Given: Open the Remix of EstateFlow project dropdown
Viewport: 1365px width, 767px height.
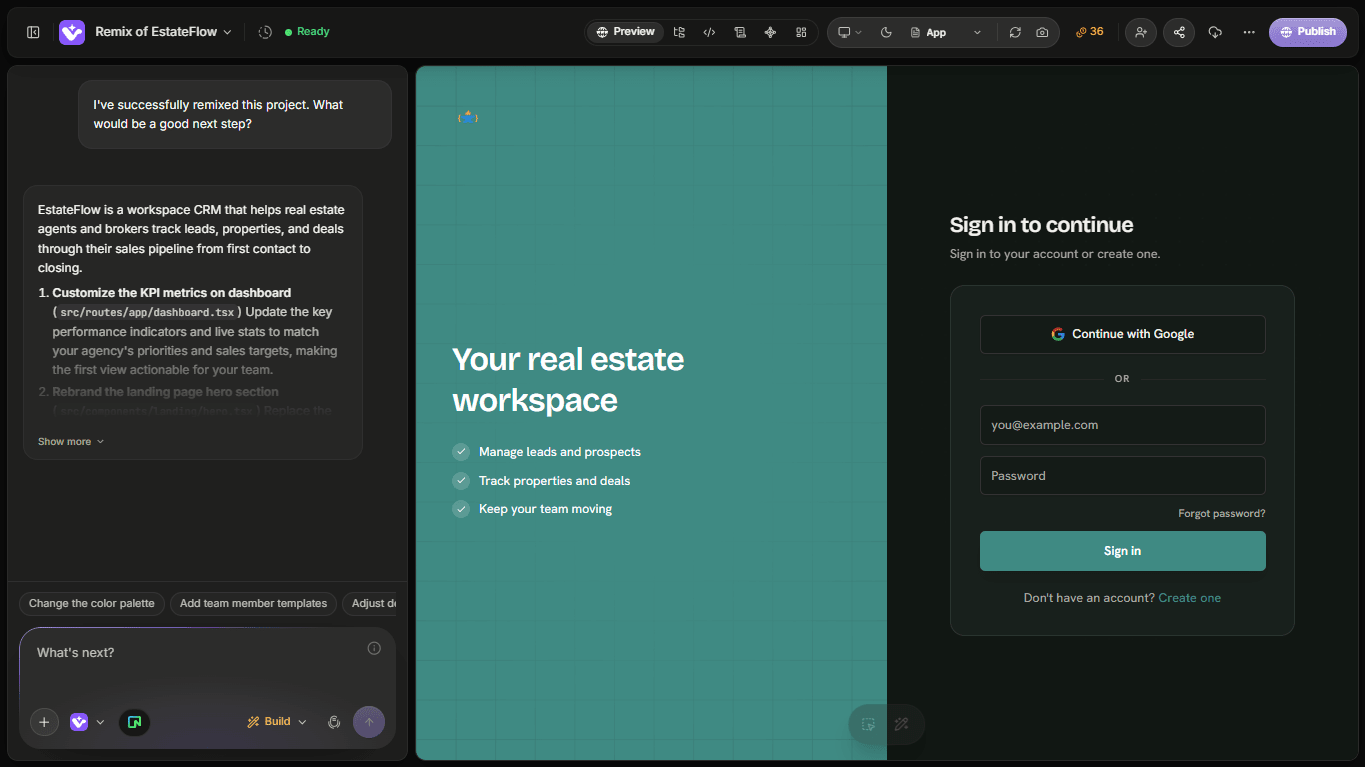Looking at the screenshot, I should pos(163,32).
